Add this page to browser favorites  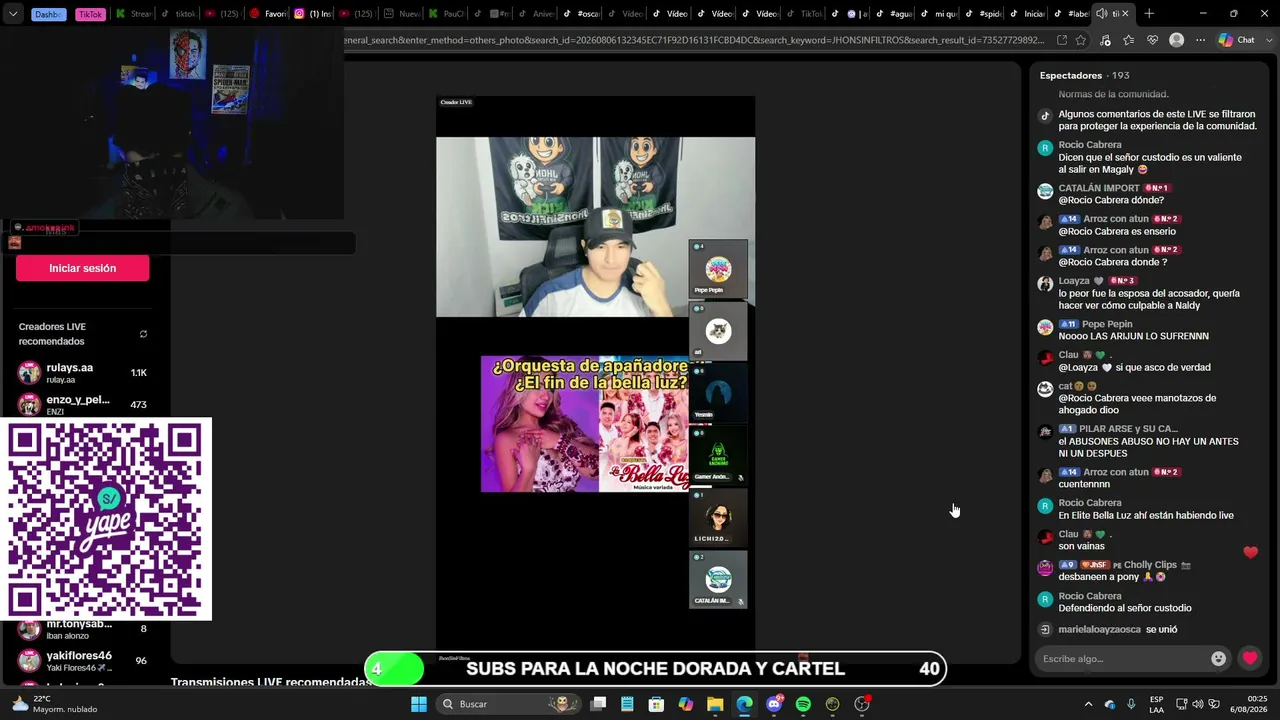pos(1081,40)
